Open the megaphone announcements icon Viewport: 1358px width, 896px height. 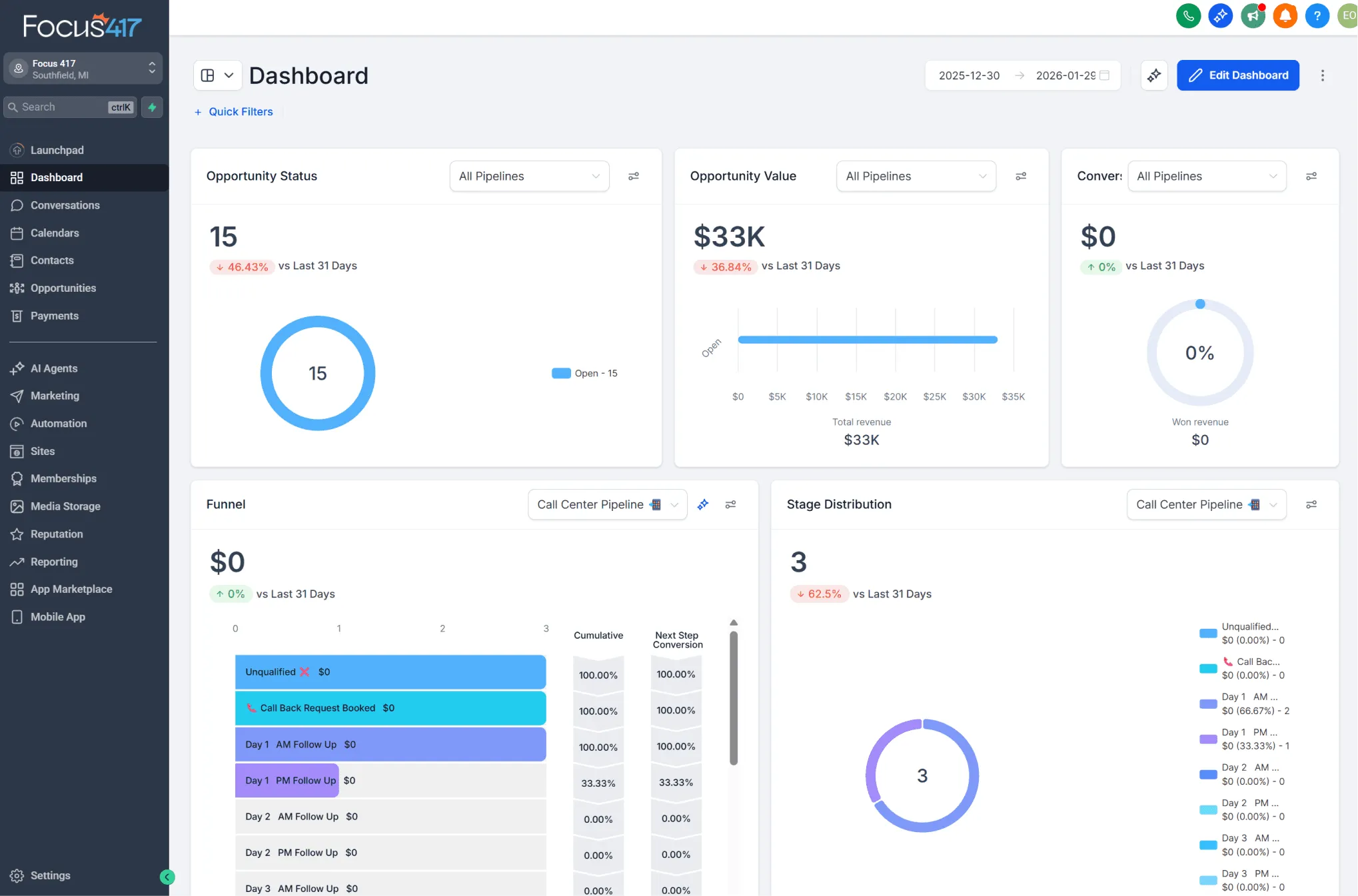tap(1253, 16)
